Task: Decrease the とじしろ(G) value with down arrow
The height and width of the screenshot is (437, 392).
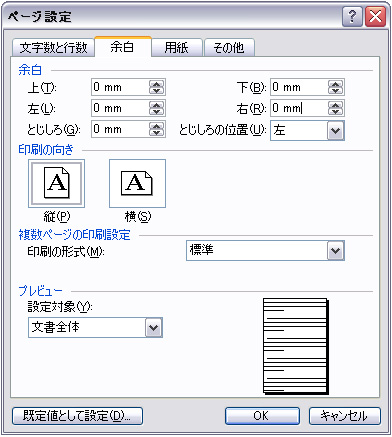Action: coord(156,133)
